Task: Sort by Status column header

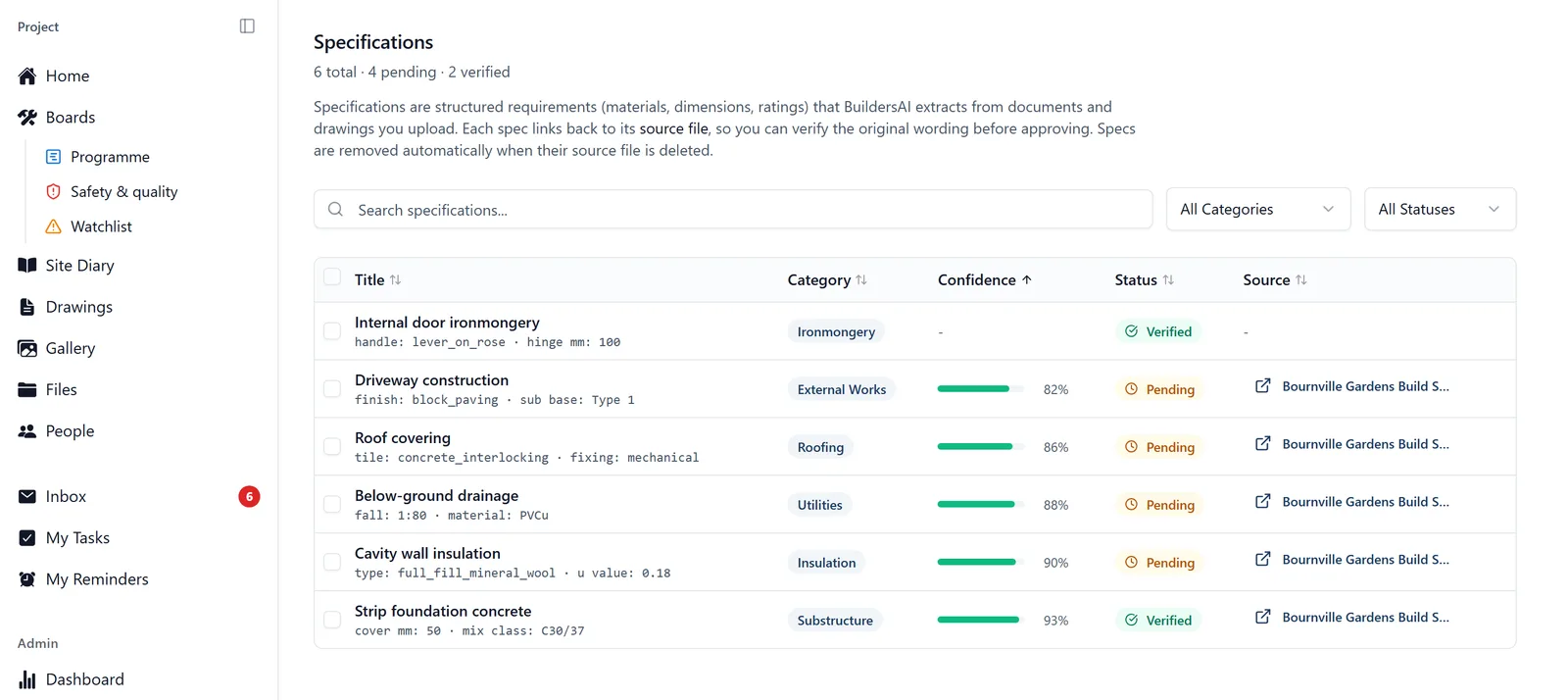Action: click(1144, 280)
